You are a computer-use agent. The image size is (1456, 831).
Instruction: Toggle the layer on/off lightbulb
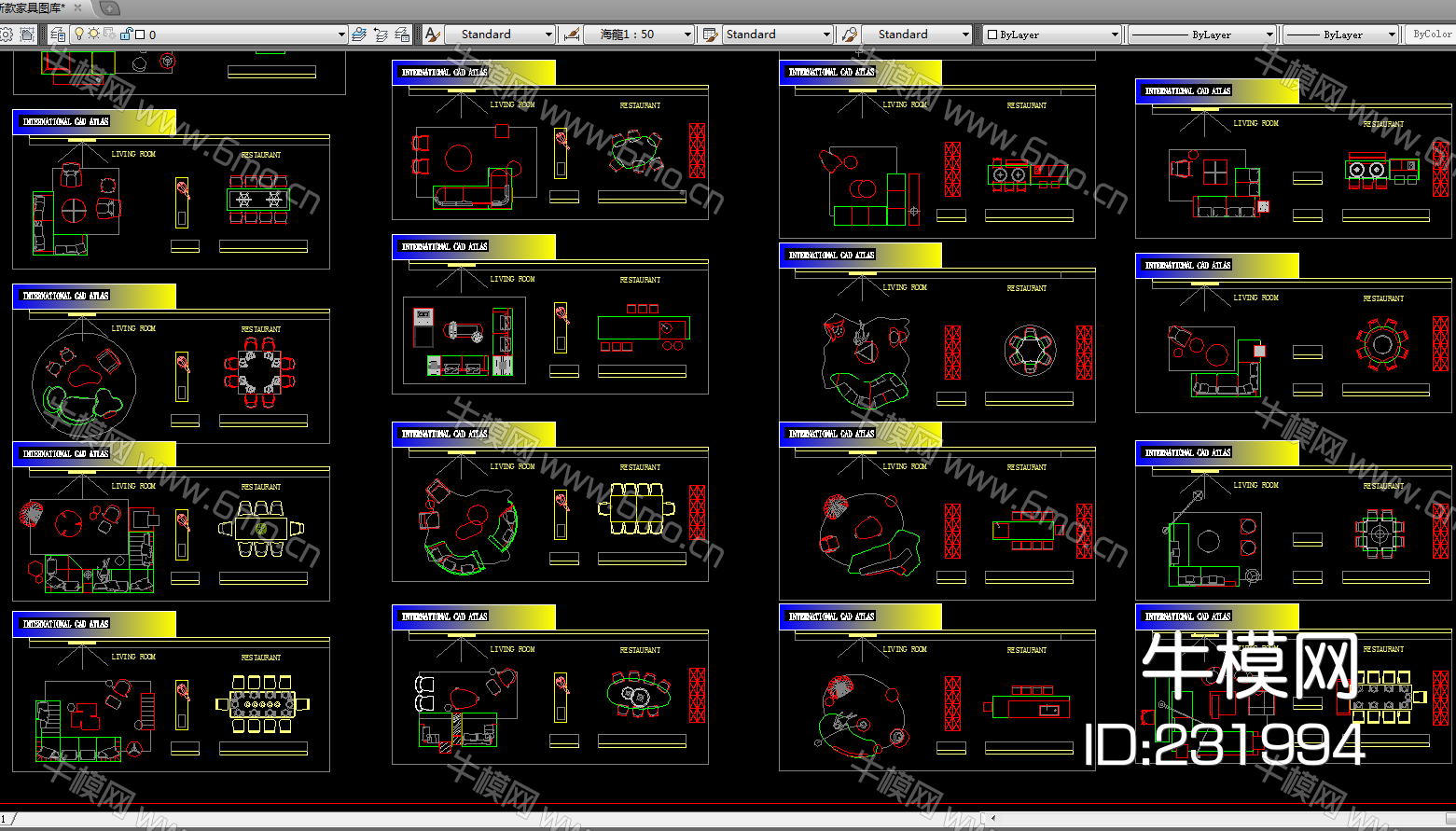click(79, 34)
